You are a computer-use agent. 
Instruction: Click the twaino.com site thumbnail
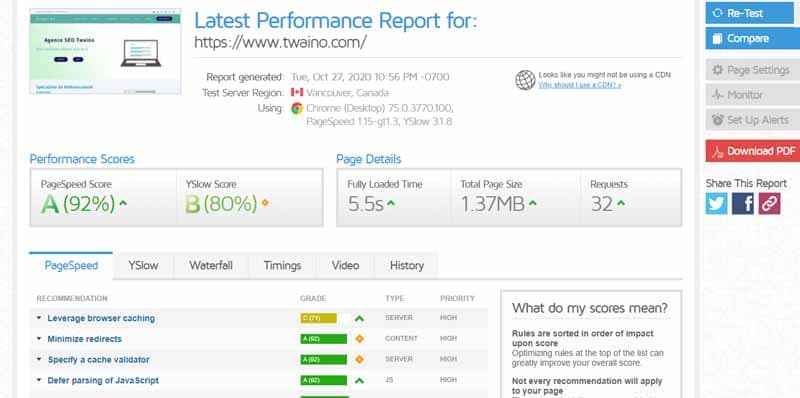pyautogui.click(x=105, y=51)
